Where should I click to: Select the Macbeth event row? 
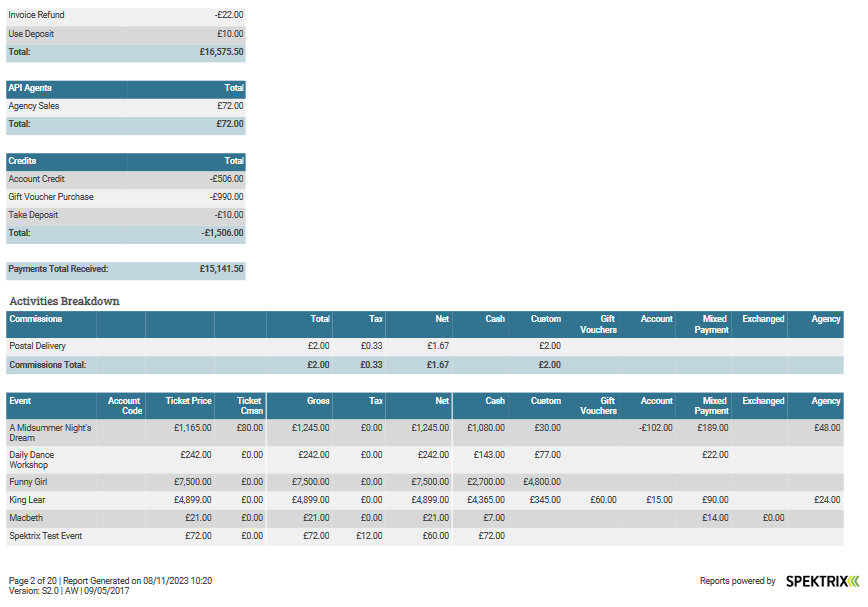(x=425, y=518)
